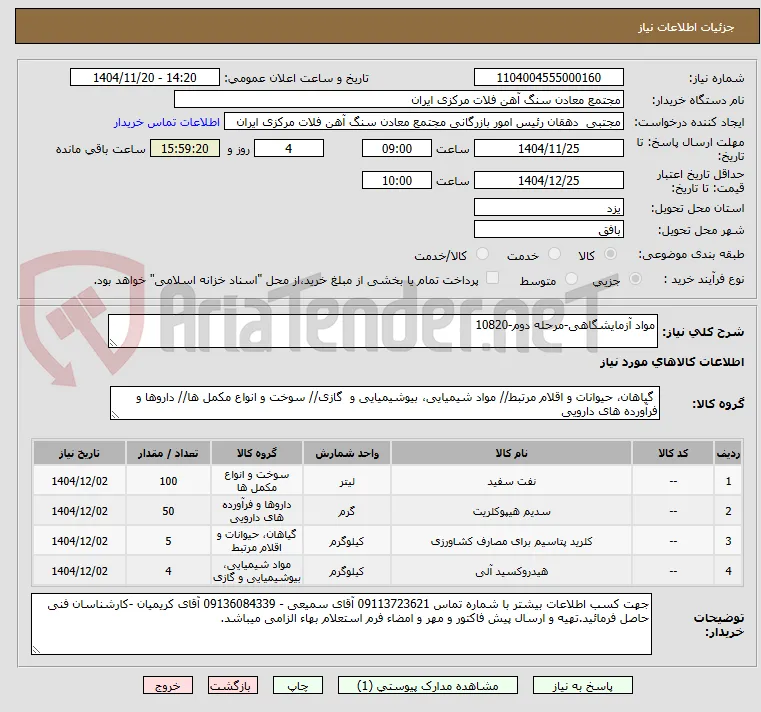This screenshot has height=712, width=761.
Task: Select the 'کالا/خدمت' radio button
Action: pyautogui.click(x=482, y=254)
